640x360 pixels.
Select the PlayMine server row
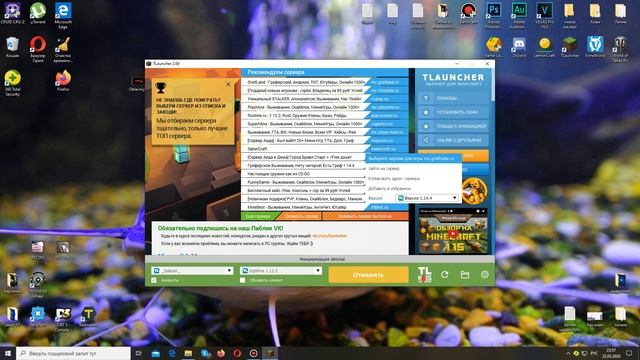tap(306, 107)
